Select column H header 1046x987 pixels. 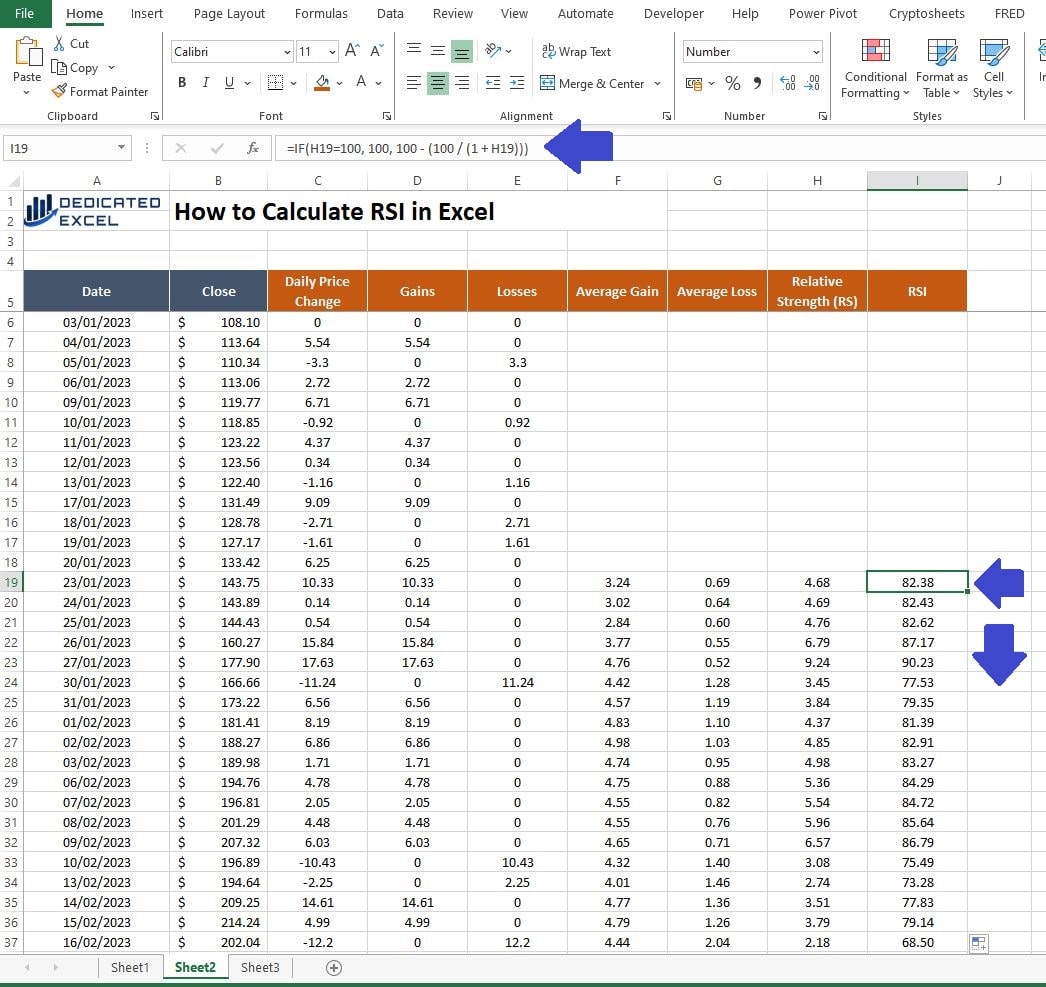(817, 181)
